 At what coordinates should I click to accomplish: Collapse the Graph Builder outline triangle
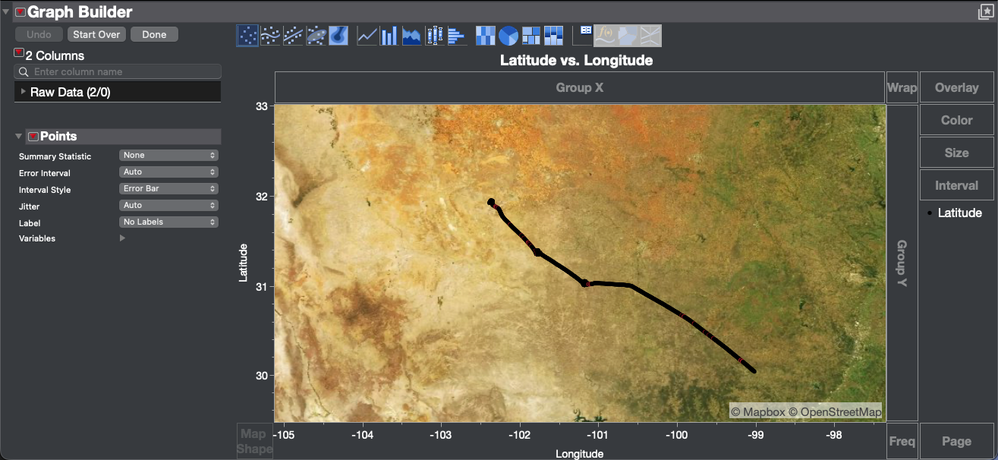click(6, 11)
